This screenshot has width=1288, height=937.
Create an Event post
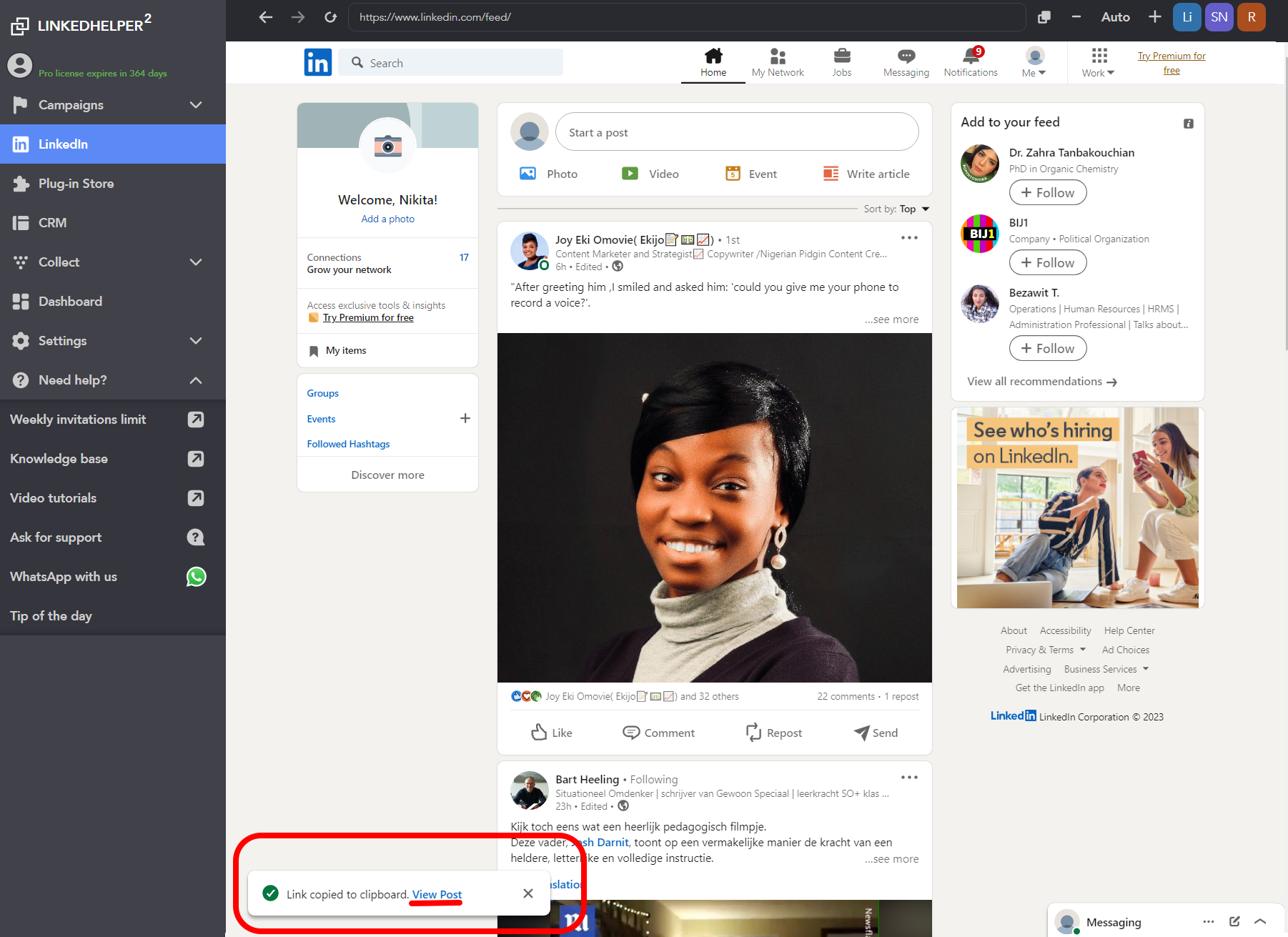[x=750, y=174]
